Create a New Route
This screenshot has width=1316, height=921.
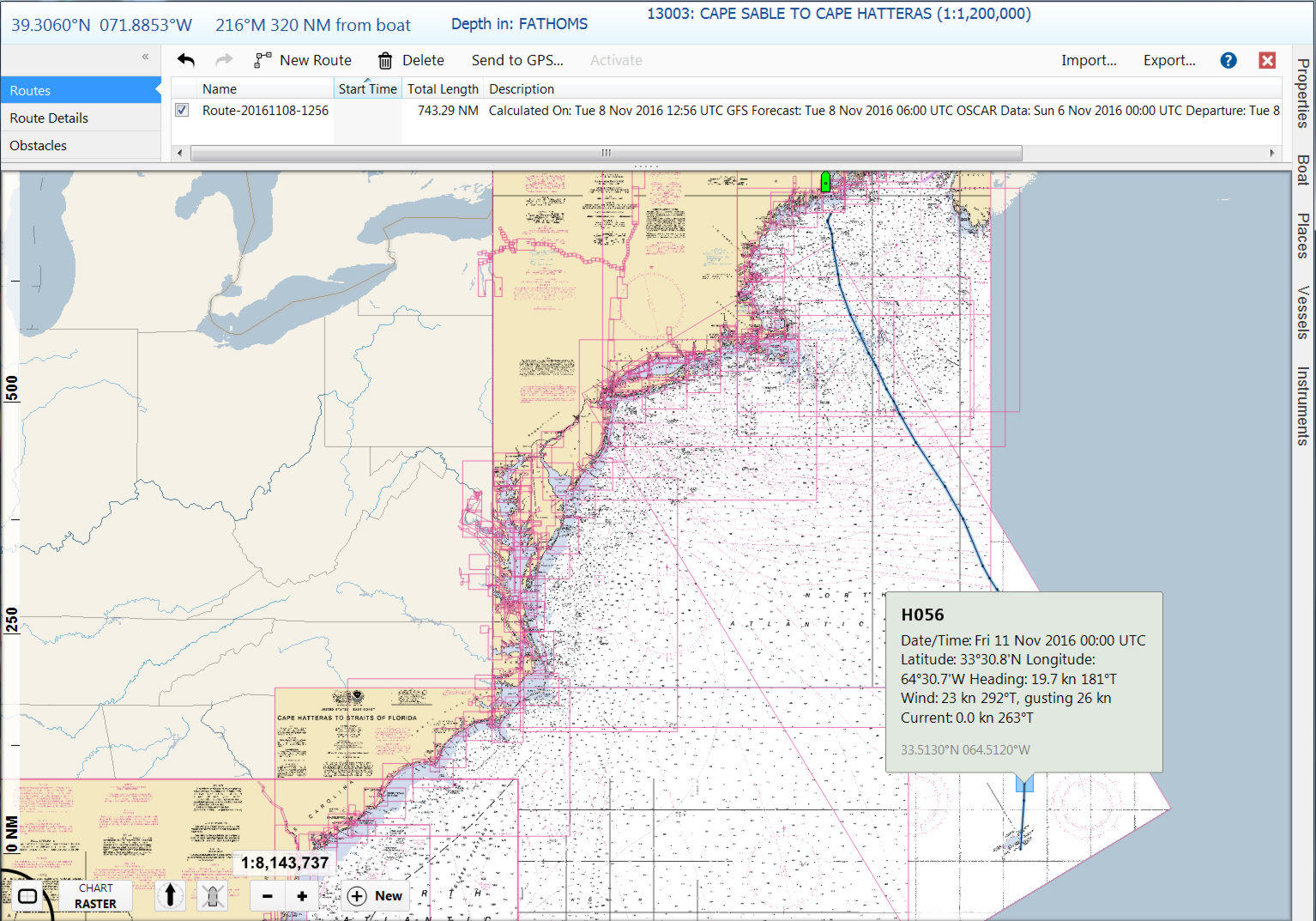(x=303, y=60)
